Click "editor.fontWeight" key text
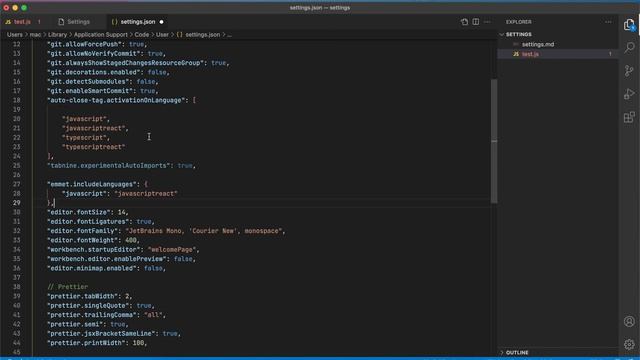Image resolution: width=640 pixels, height=360 pixels. 83,240
